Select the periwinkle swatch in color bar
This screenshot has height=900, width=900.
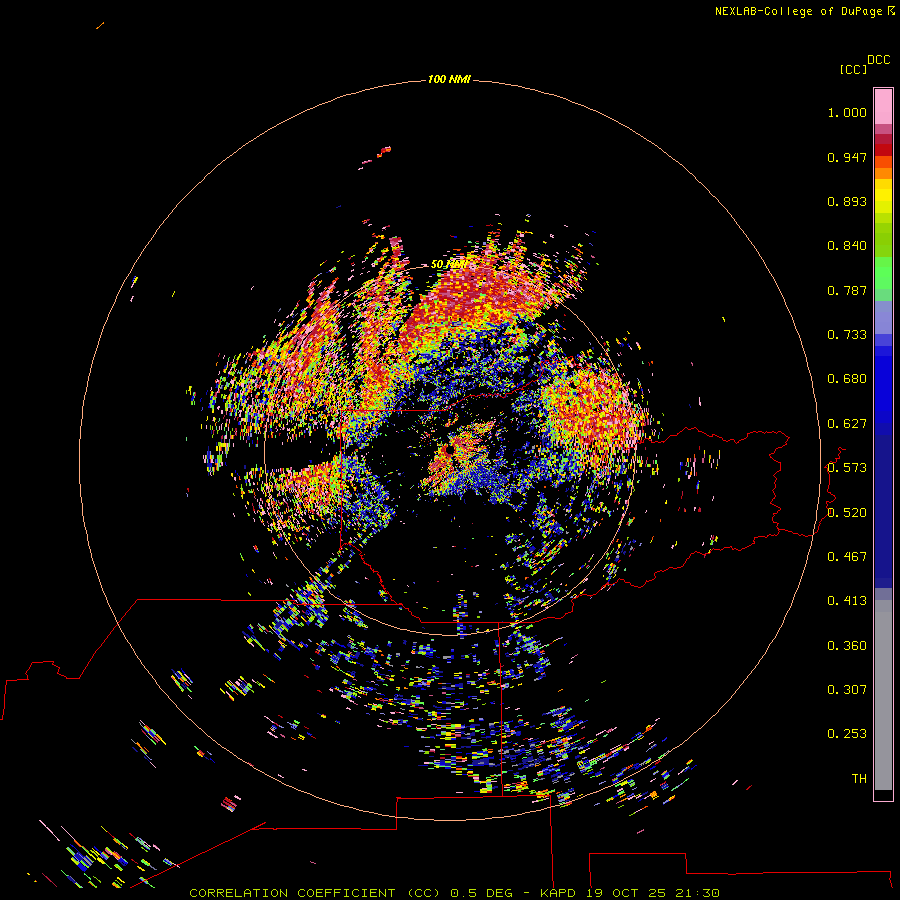(883, 318)
